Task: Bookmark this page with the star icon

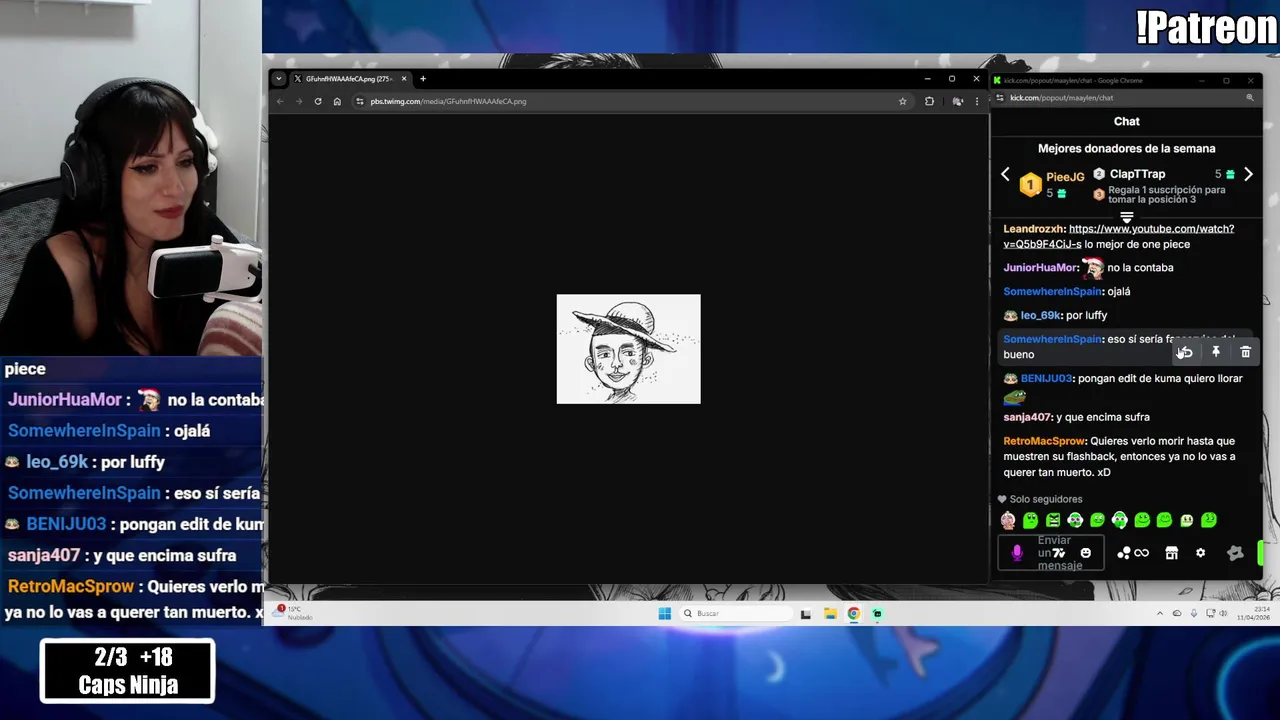Action: pos(902,101)
